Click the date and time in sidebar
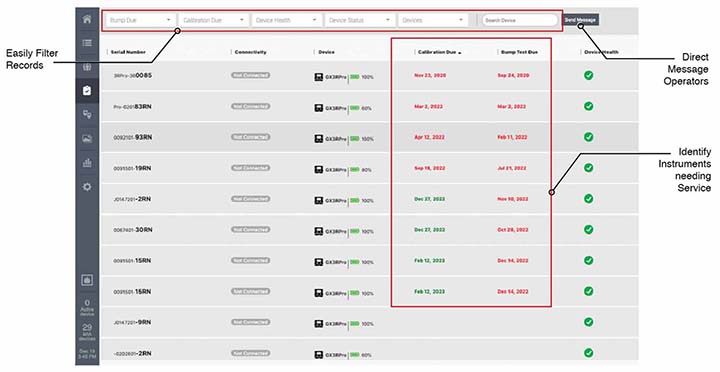720x372 pixels. coord(87,354)
